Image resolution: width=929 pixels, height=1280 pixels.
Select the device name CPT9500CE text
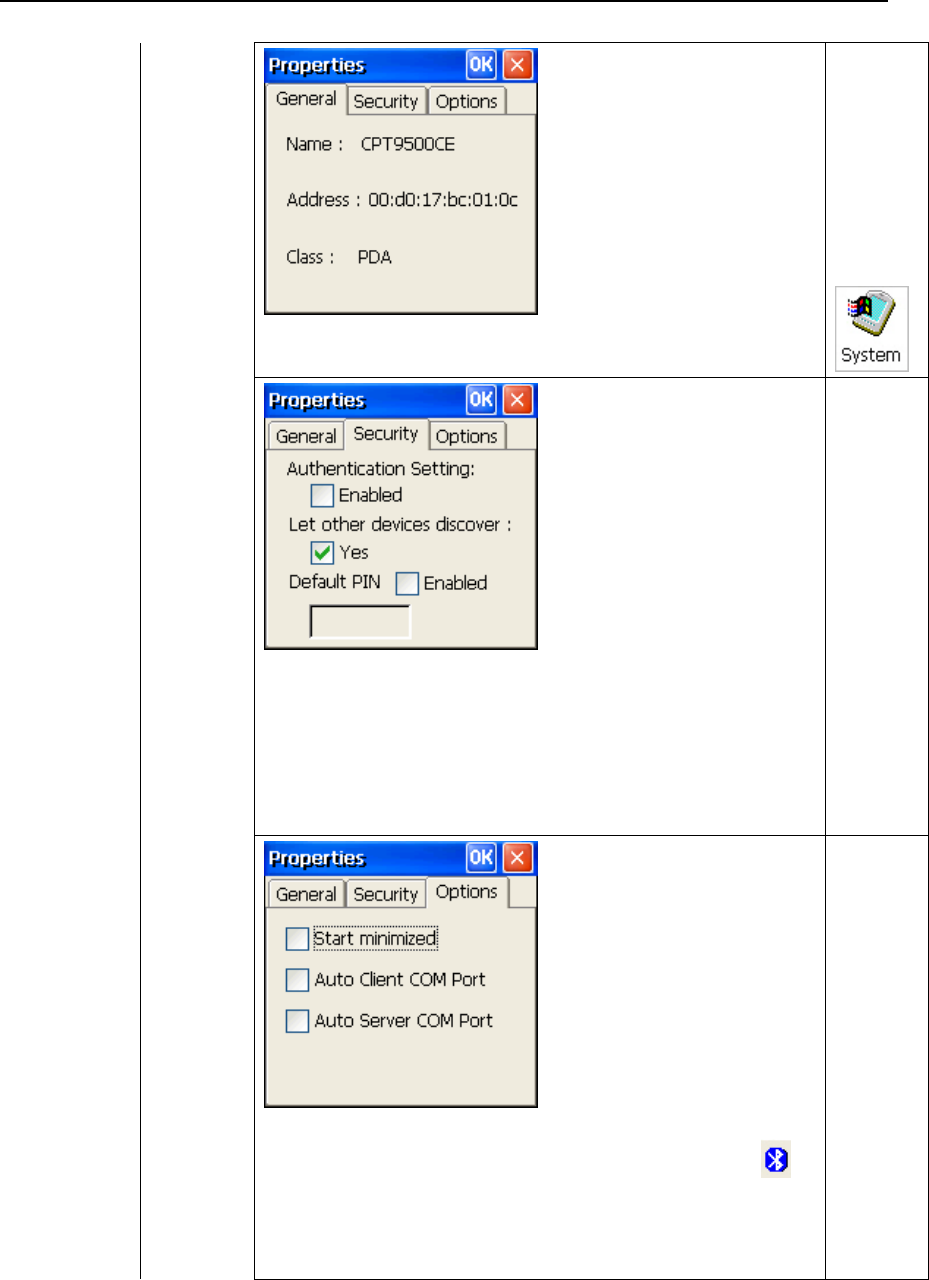[x=408, y=144]
